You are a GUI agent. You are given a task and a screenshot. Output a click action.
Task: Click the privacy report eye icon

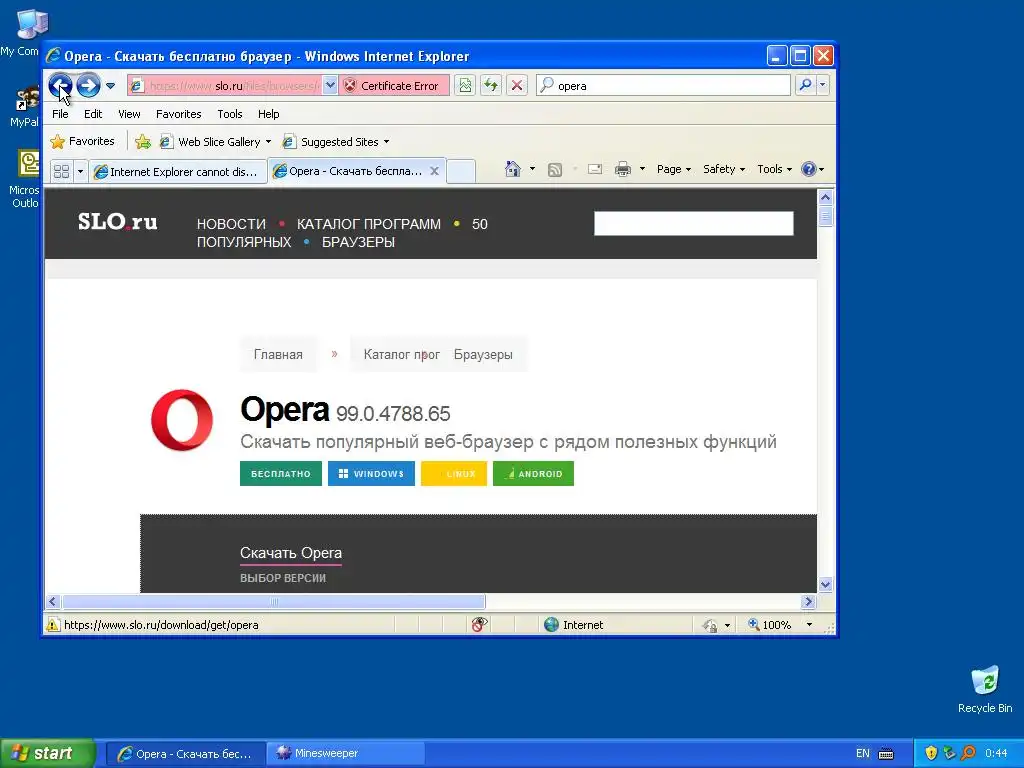click(479, 624)
